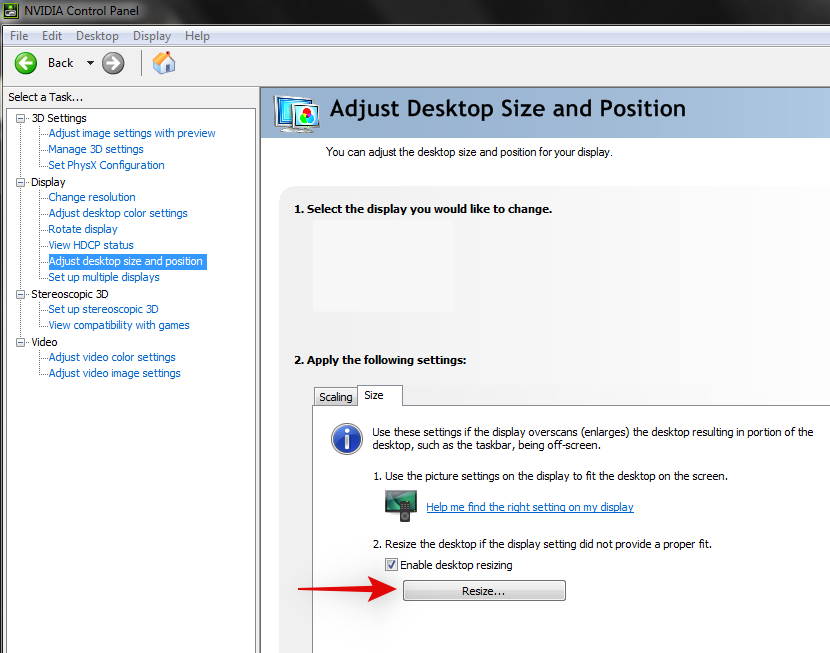Switch to the Scaling tab
The width and height of the screenshot is (830, 653).
click(335, 396)
